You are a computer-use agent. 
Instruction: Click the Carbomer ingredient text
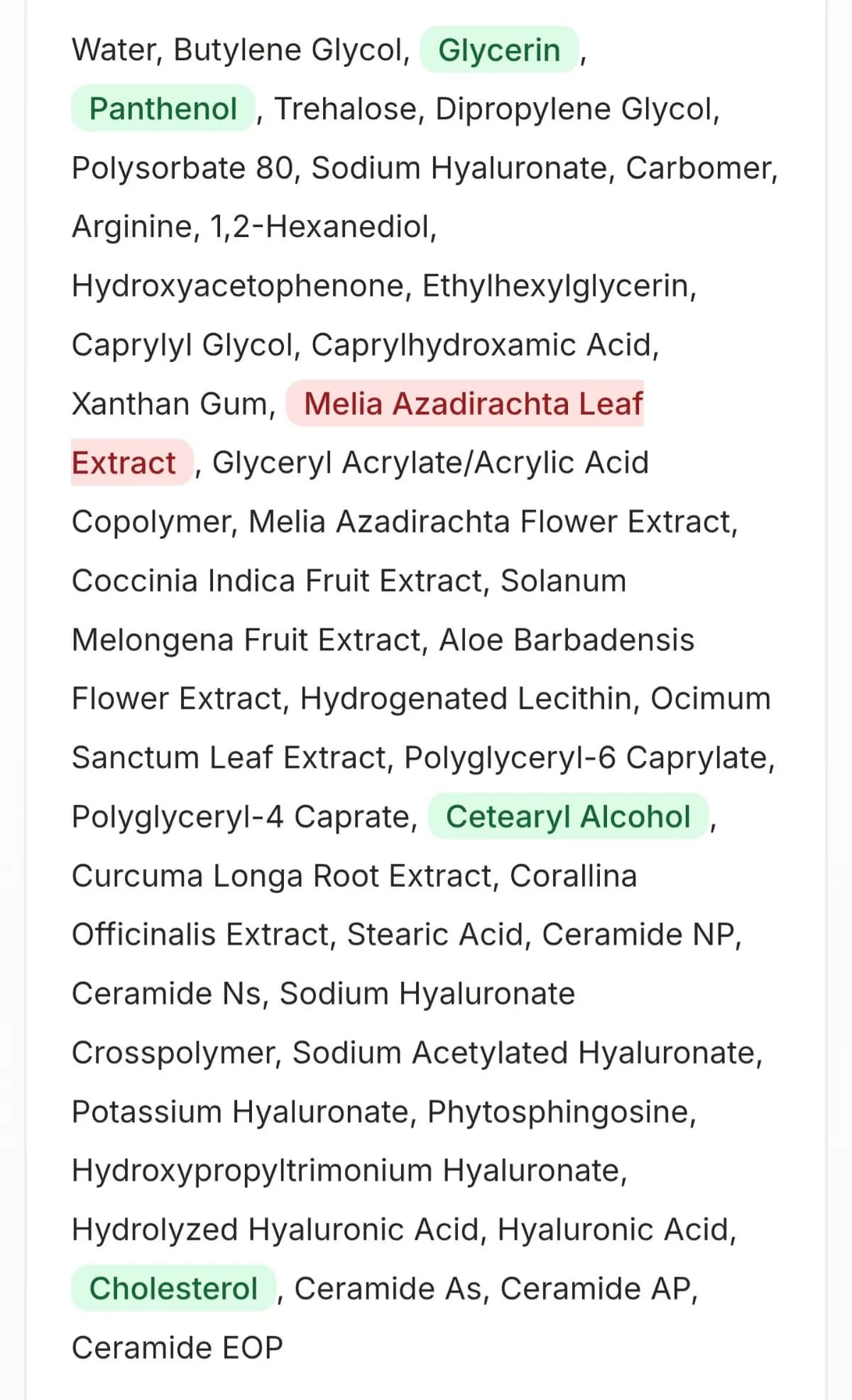point(700,168)
